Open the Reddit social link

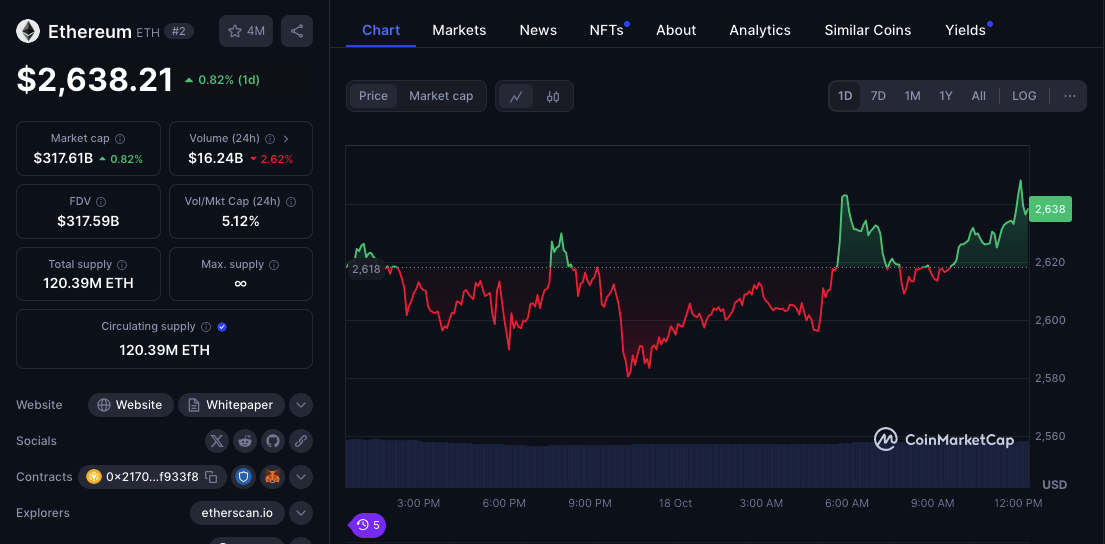(245, 441)
